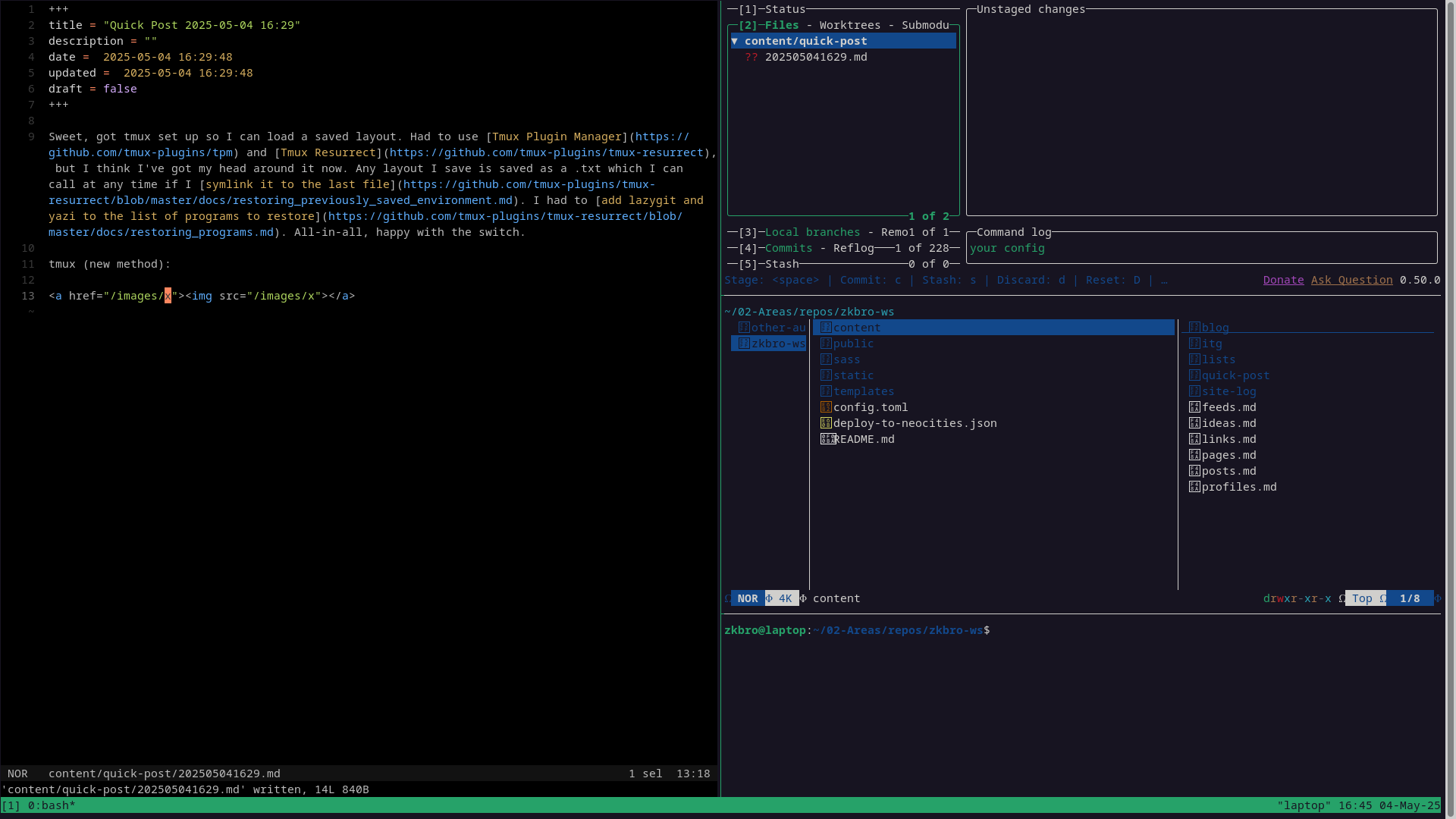Select the profiles.md file in the preview
Screen dimensions: 1456x819
click(x=1238, y=487)
